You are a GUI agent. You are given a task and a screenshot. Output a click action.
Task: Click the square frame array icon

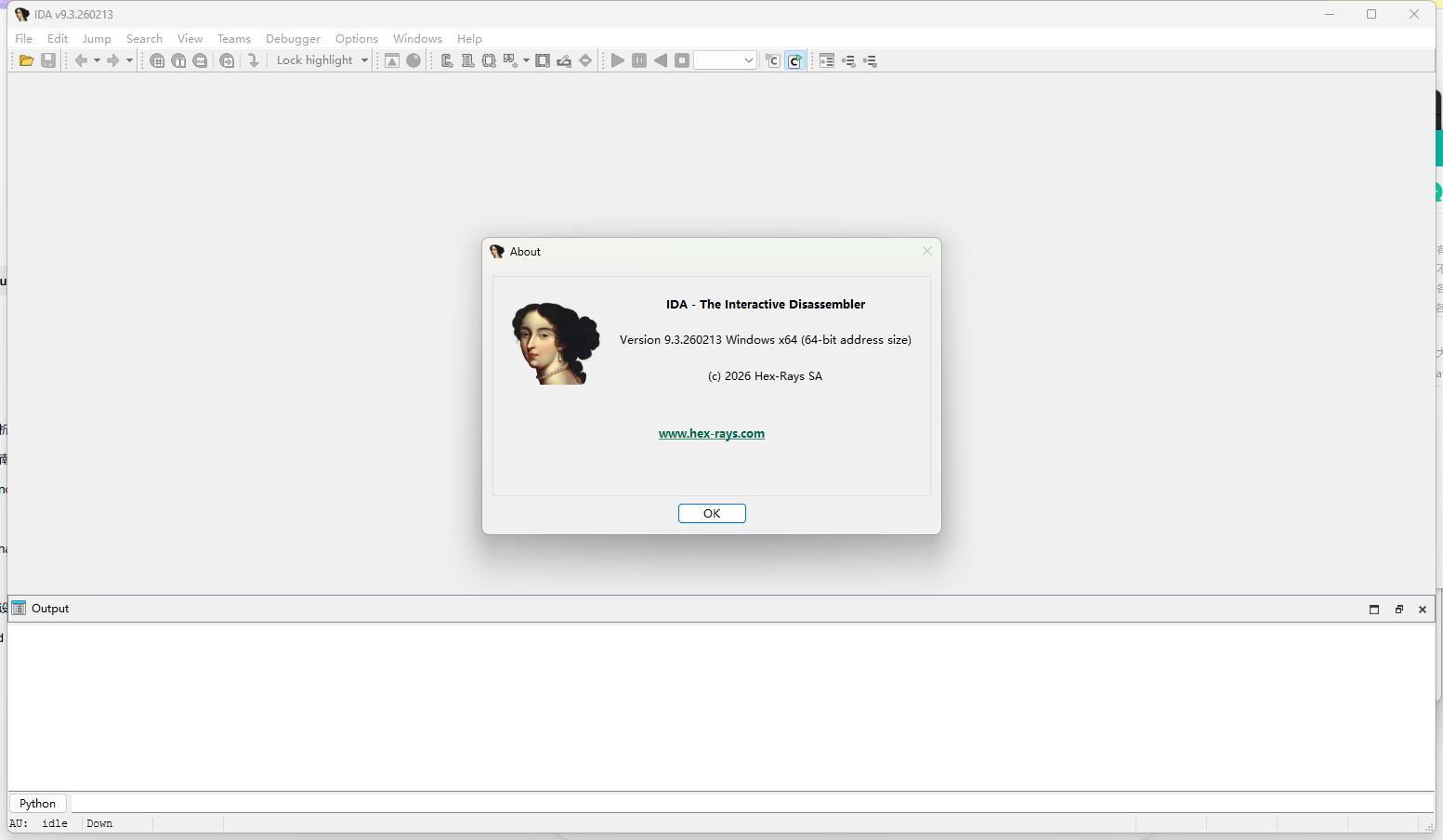[x=543, y=60]
